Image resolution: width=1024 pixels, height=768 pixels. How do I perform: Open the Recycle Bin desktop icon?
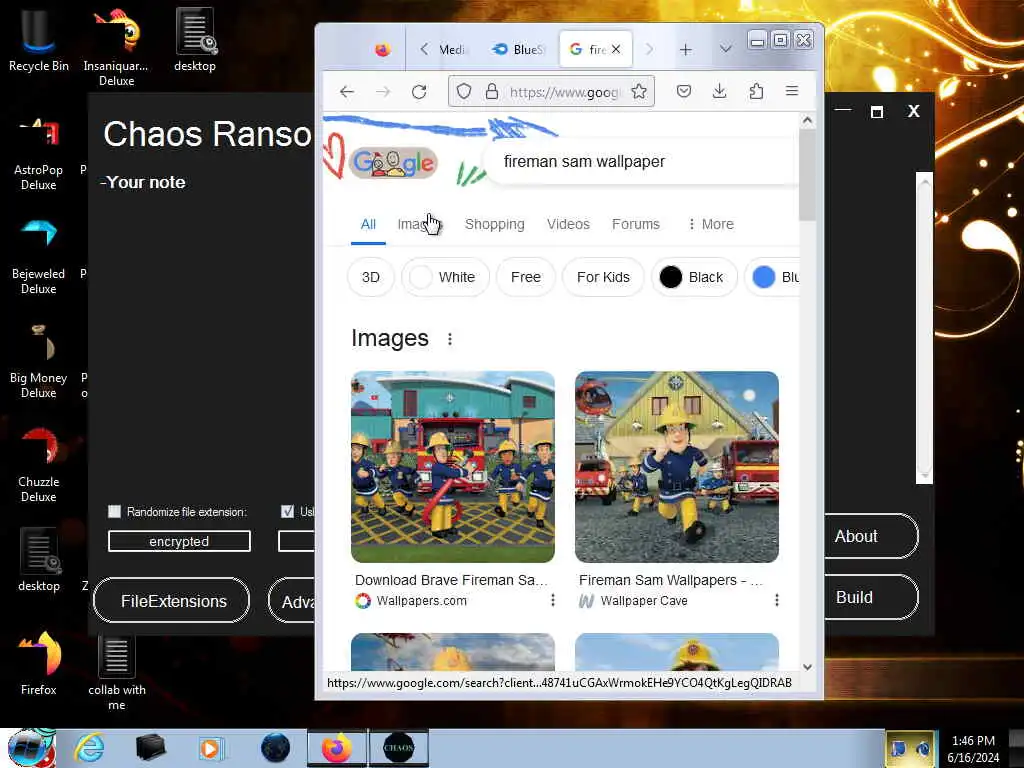(x=39, y=40)
